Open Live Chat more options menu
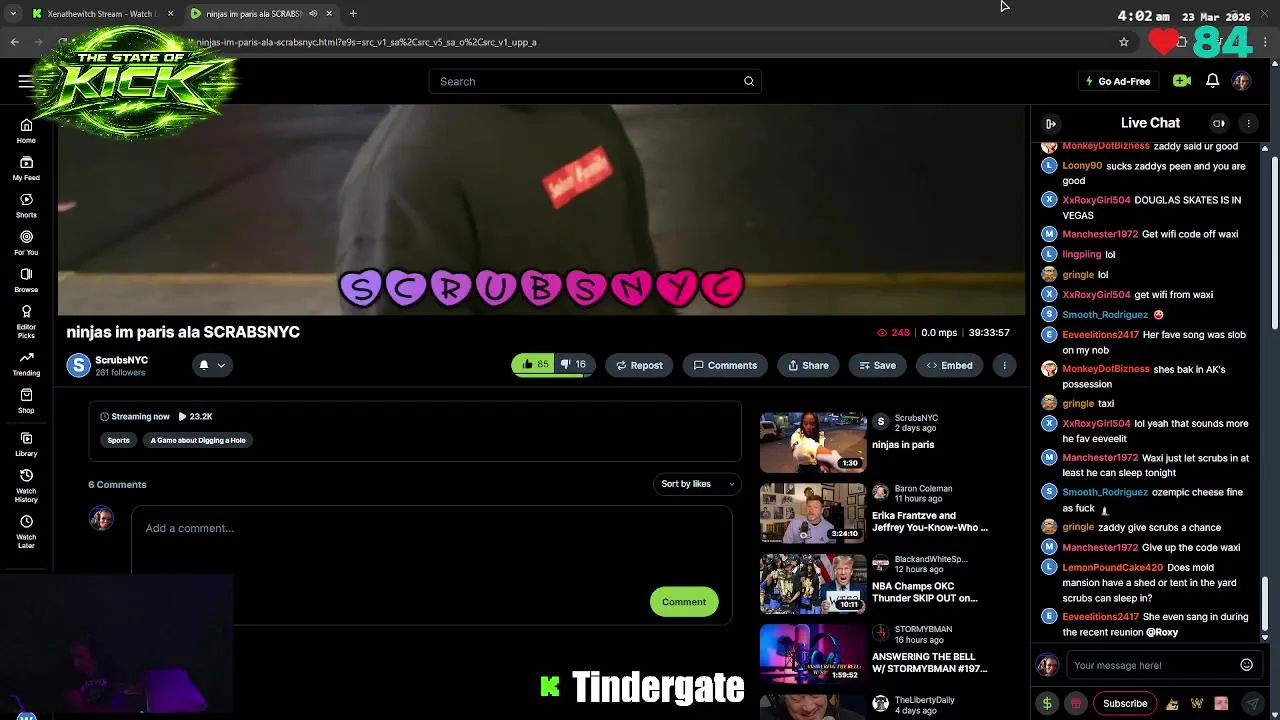This screenshot has height=720, width=1280. (1248, 123)
